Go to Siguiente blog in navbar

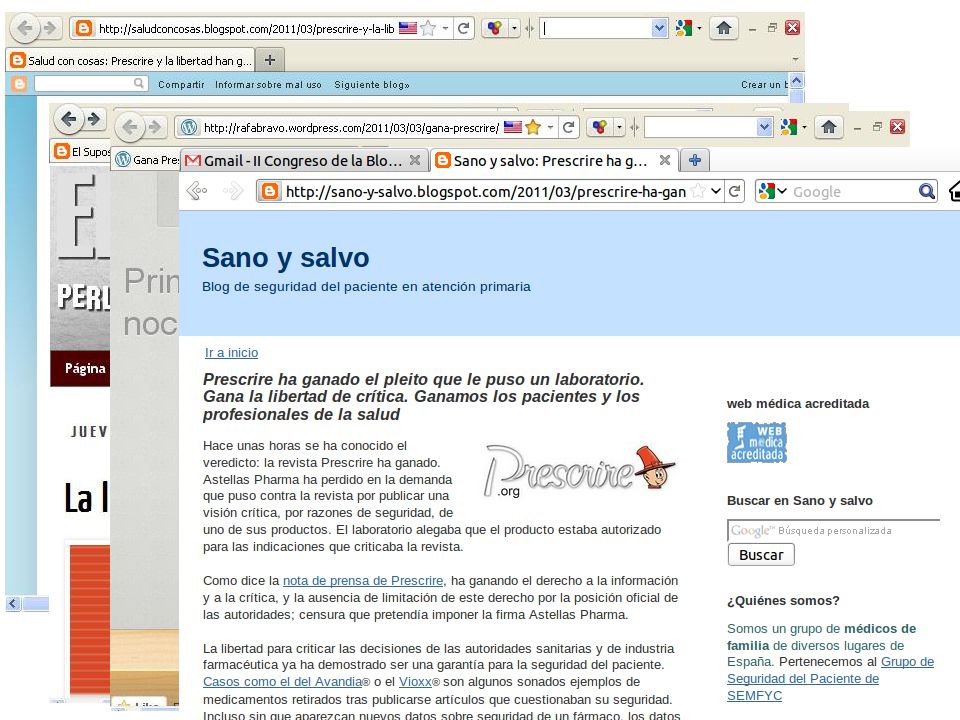click(x=372, y=84)
